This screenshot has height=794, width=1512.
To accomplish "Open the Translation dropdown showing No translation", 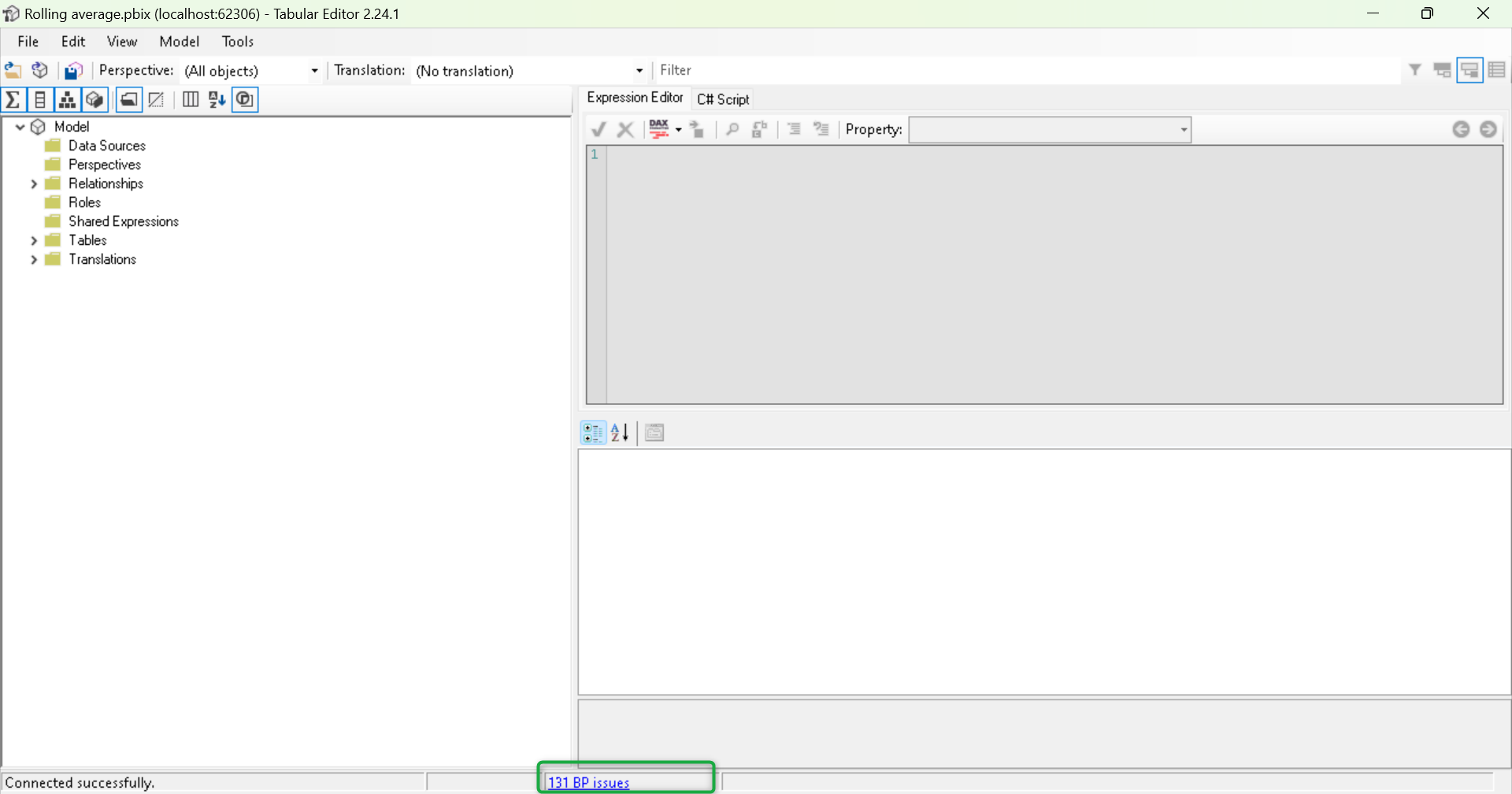I will point(639,71).
